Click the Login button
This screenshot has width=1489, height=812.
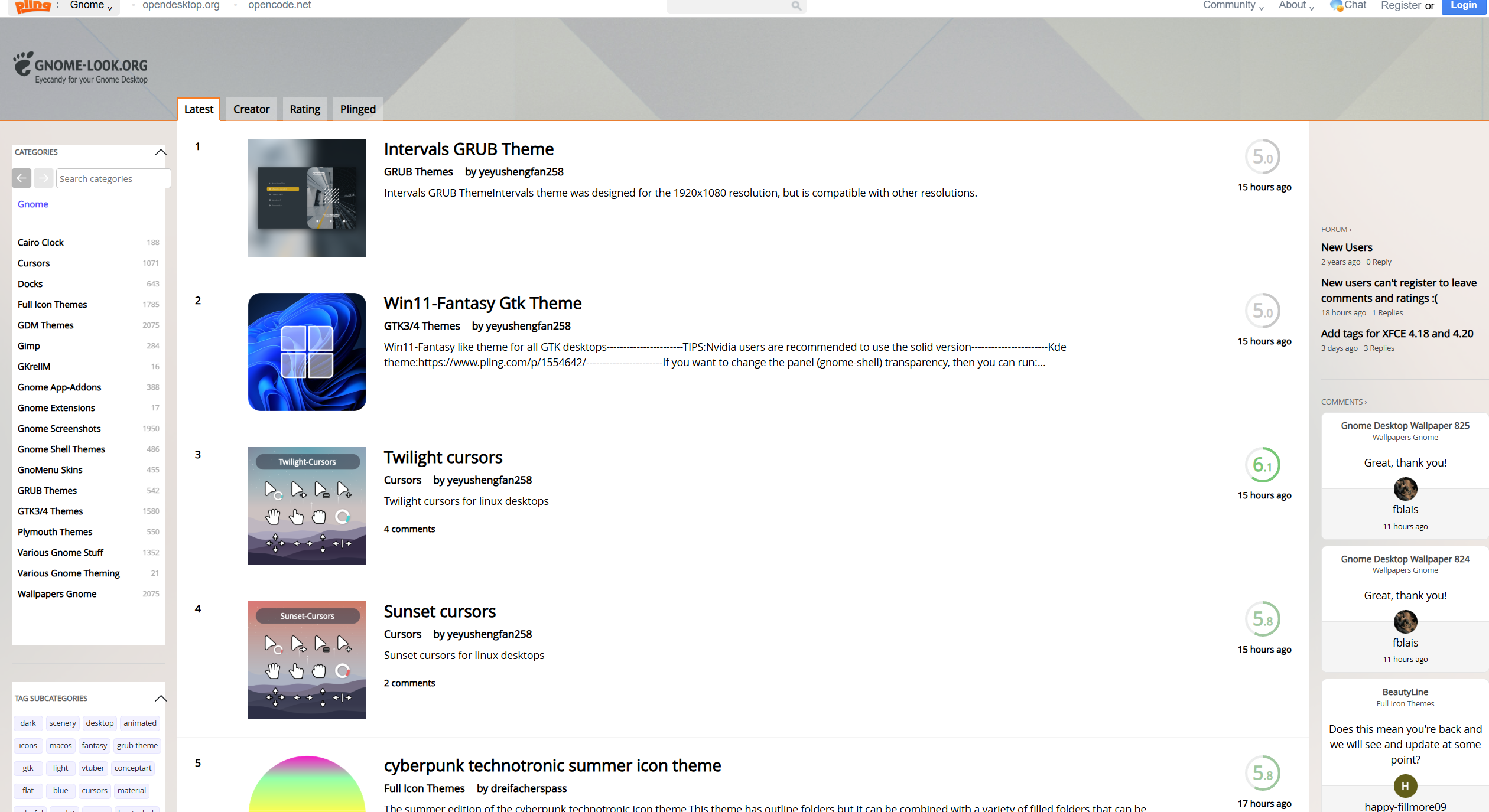tap(1463, 6)
